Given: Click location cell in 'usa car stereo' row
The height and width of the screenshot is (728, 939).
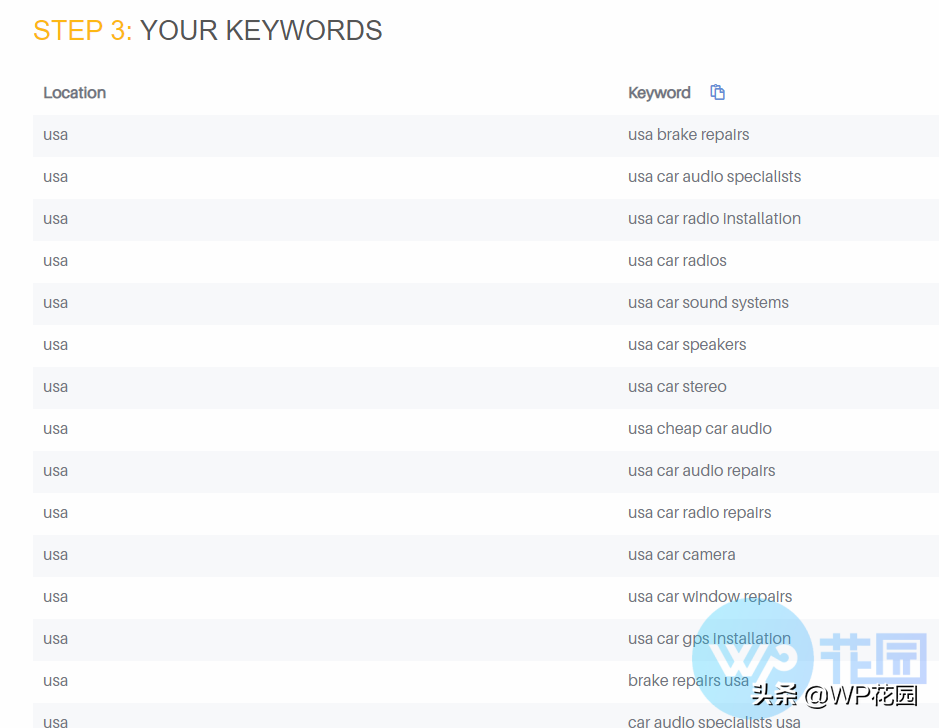Looking at the screenshot, I should [x=56, y=387].
